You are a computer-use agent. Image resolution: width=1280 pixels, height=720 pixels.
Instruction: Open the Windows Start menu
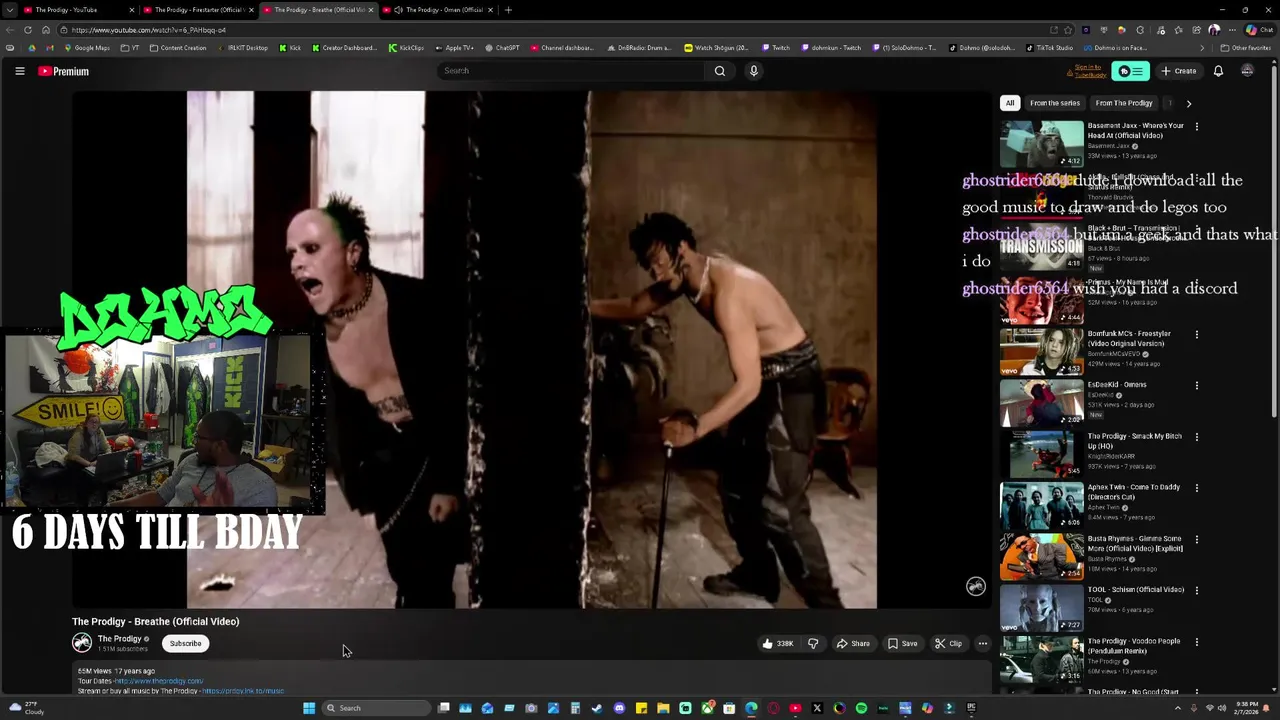point(309,708)
